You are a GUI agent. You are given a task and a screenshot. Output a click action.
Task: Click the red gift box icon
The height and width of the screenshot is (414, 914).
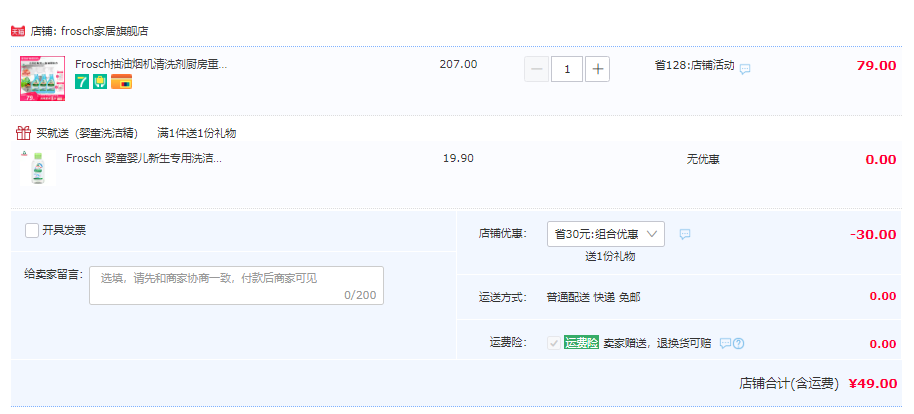point(23,134)
